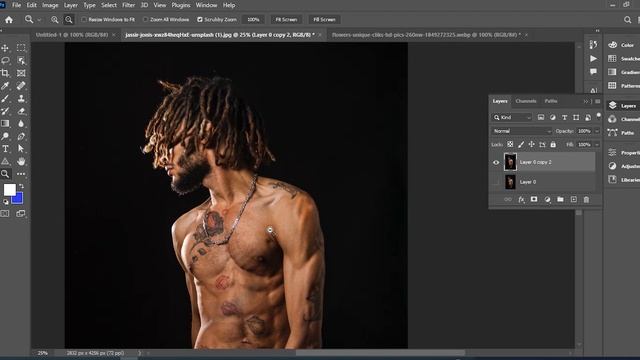Enable Zoom All Windows checkbox
The image size is (640, 360).
[145, 20]
